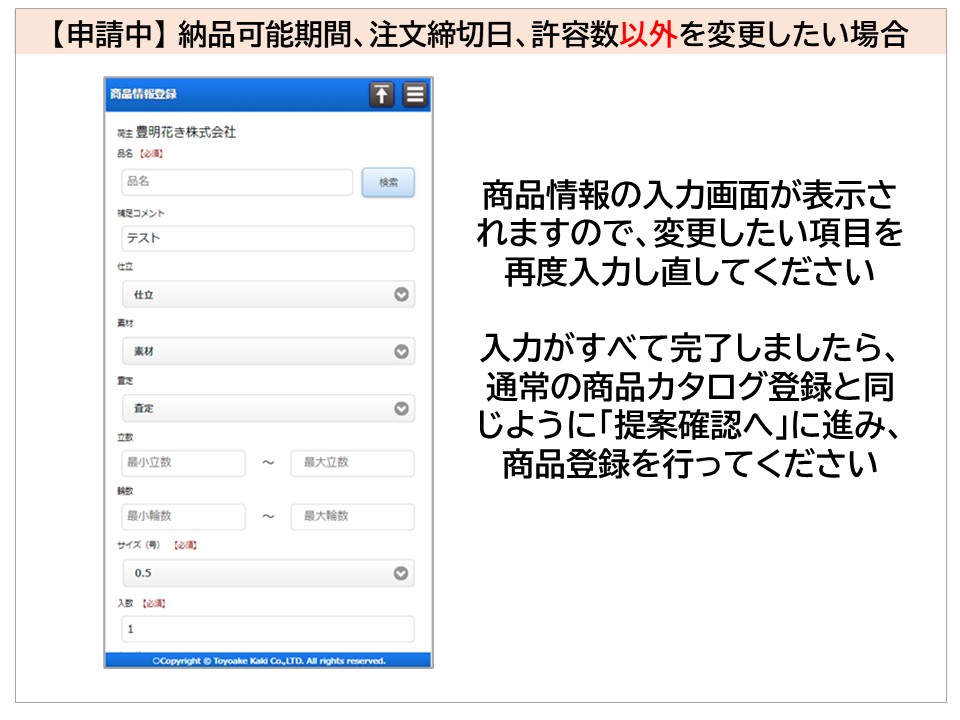Click the 【申請中】 slide title banner

coord(480,32)
